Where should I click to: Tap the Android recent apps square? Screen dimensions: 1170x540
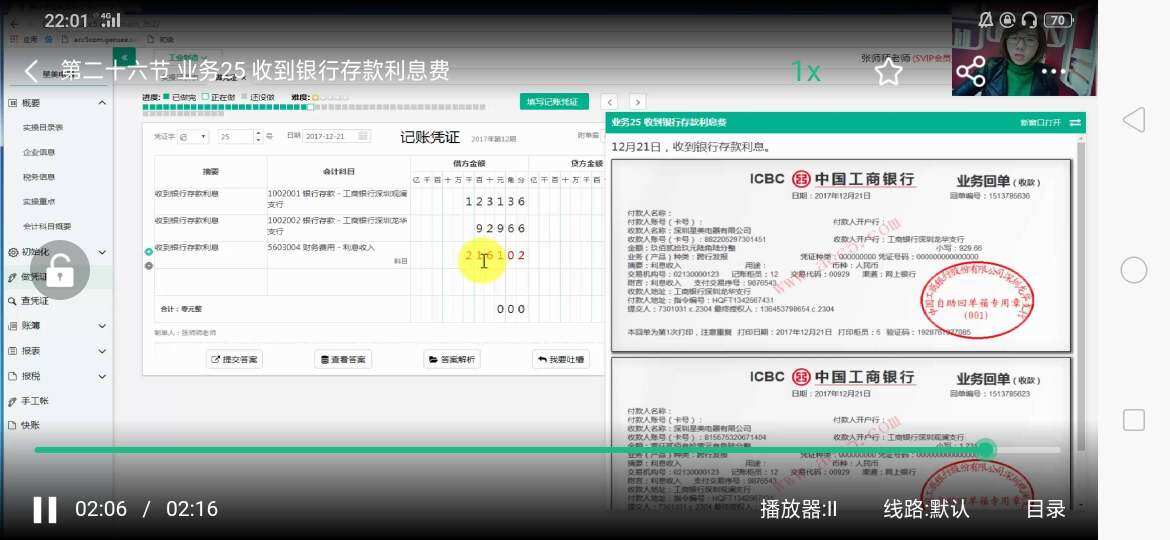[x=1133, y=420]
